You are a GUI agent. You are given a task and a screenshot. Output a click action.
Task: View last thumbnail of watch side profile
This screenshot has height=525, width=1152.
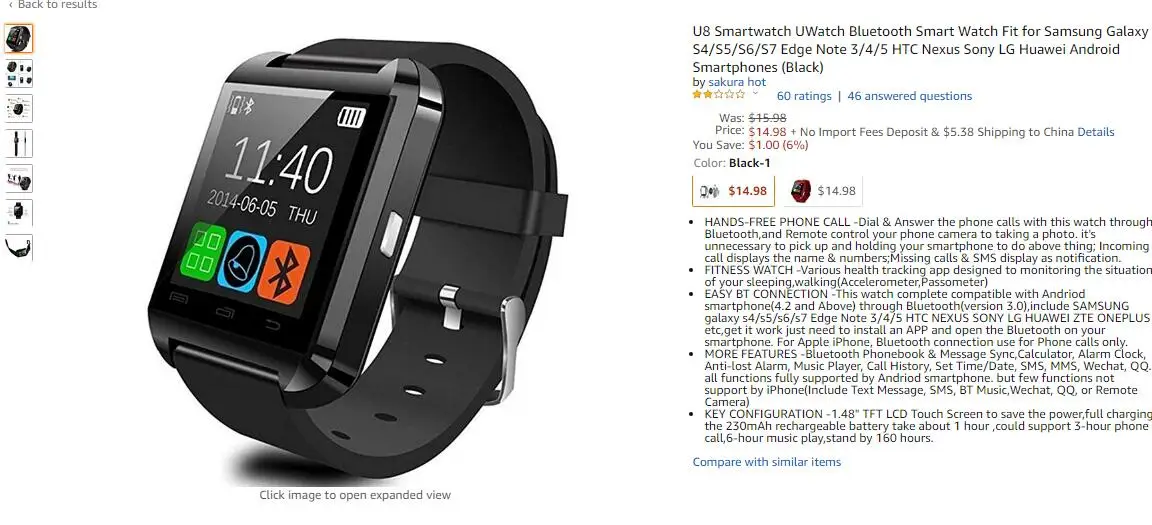[x=18, y=247]
